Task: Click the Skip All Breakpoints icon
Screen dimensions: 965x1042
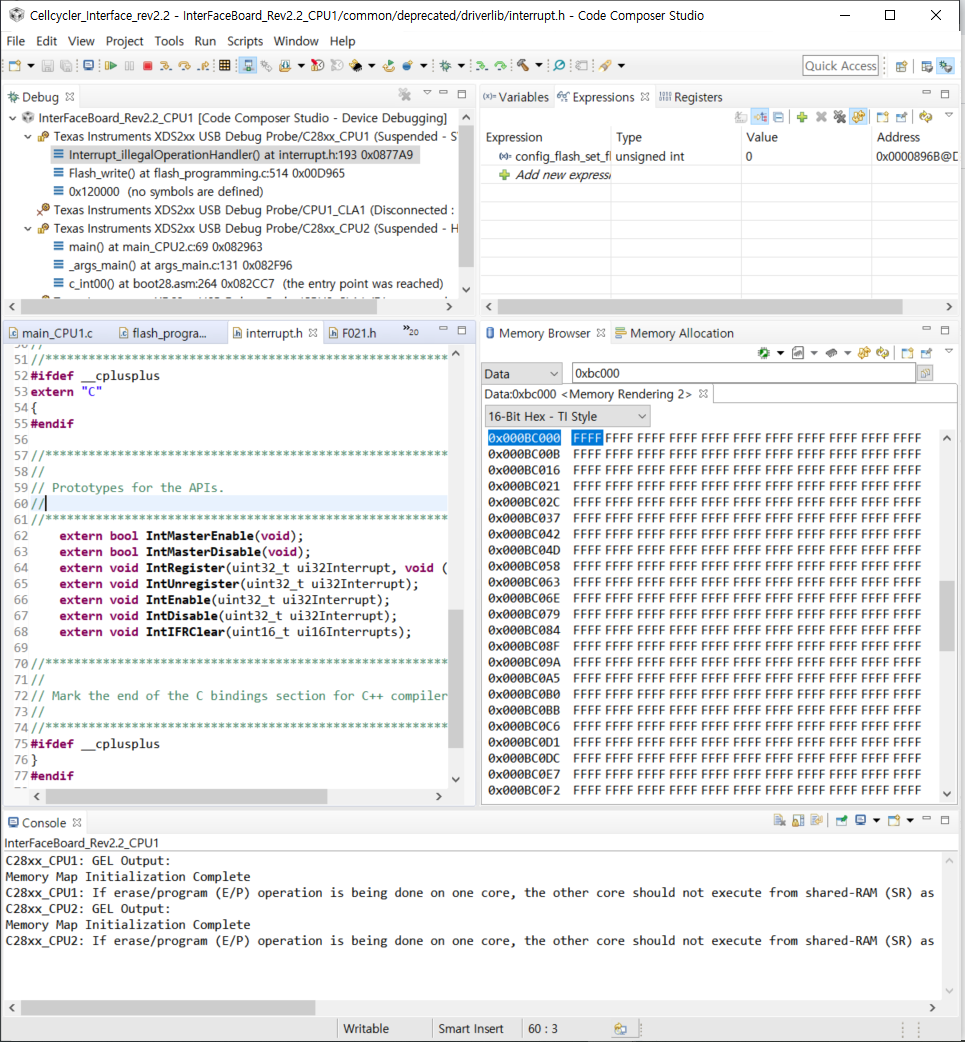Action: click(560, 65)
